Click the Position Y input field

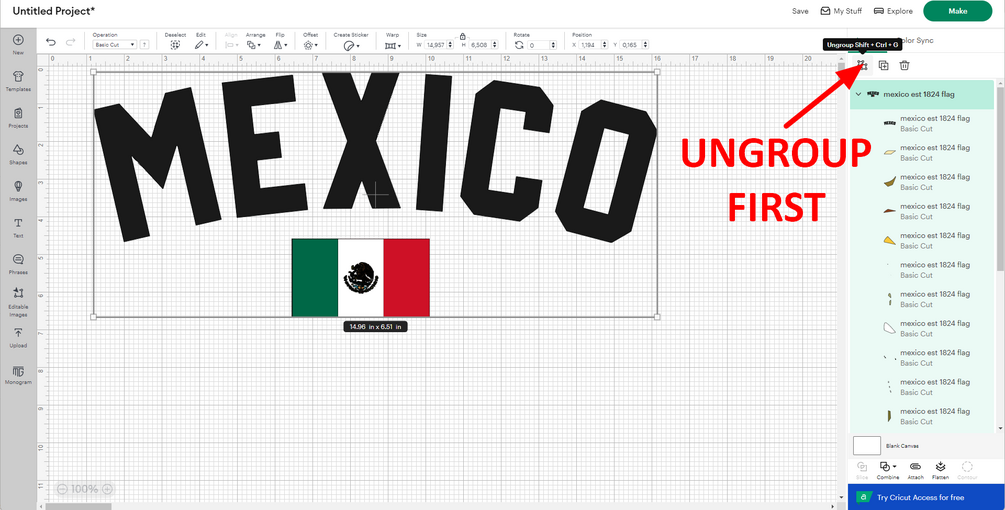click(x=631, y=45)
